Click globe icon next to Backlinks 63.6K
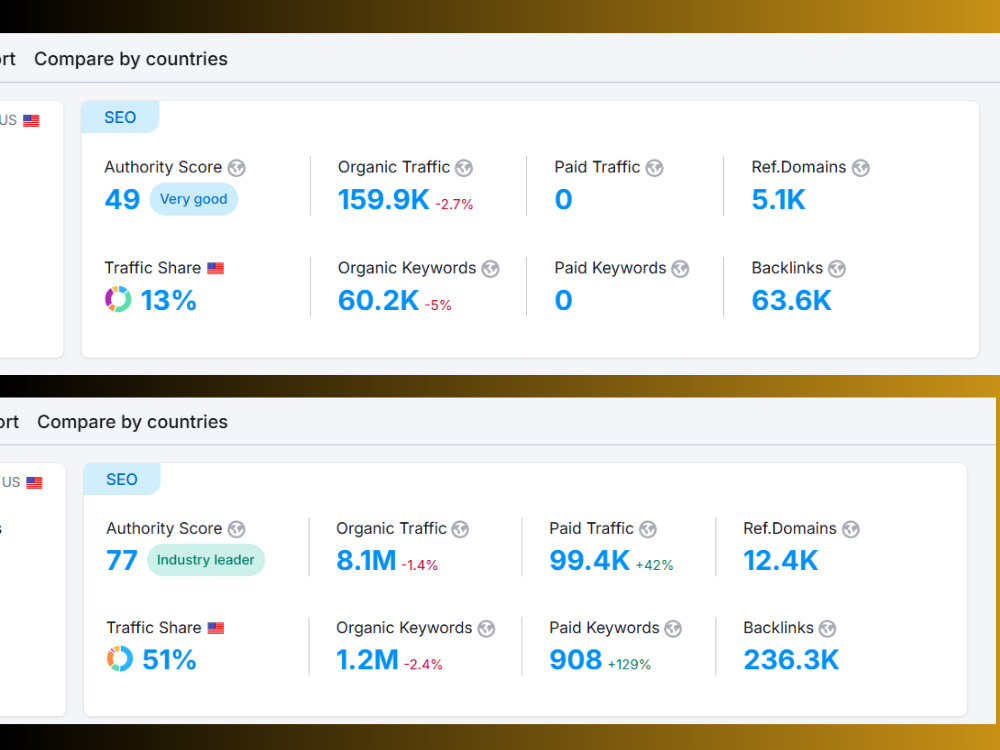Viewport: 1000px width, 750px height. 837,269
